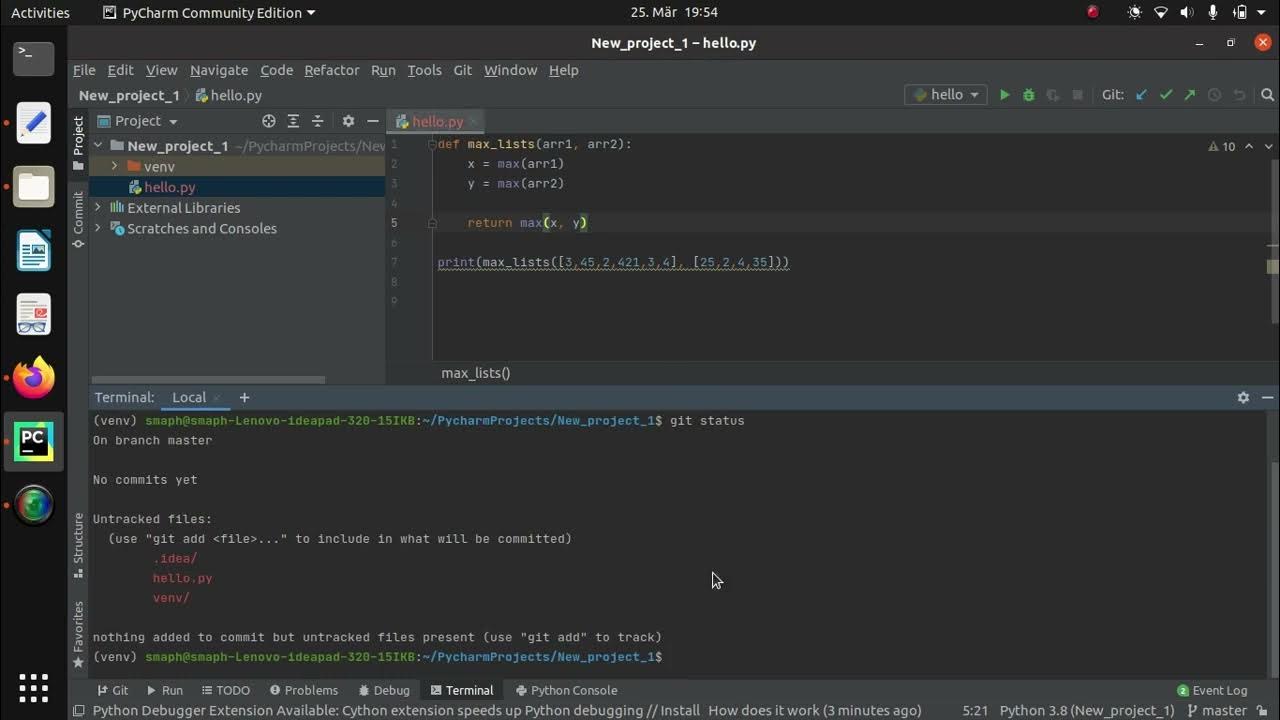This screenshot has height=720, width=1280.
Task: Run the hello configuration
Action: point(1005,95)
